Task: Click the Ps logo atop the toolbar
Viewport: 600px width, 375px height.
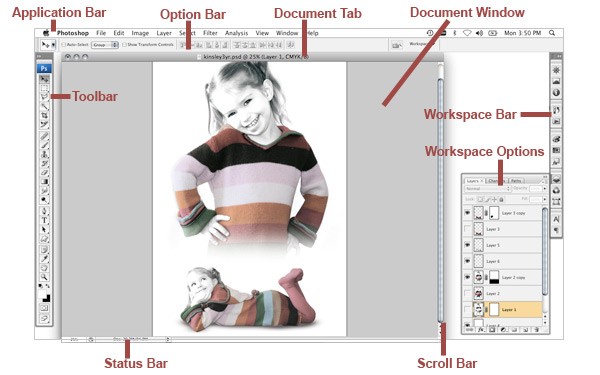Action: pos(44,68)
